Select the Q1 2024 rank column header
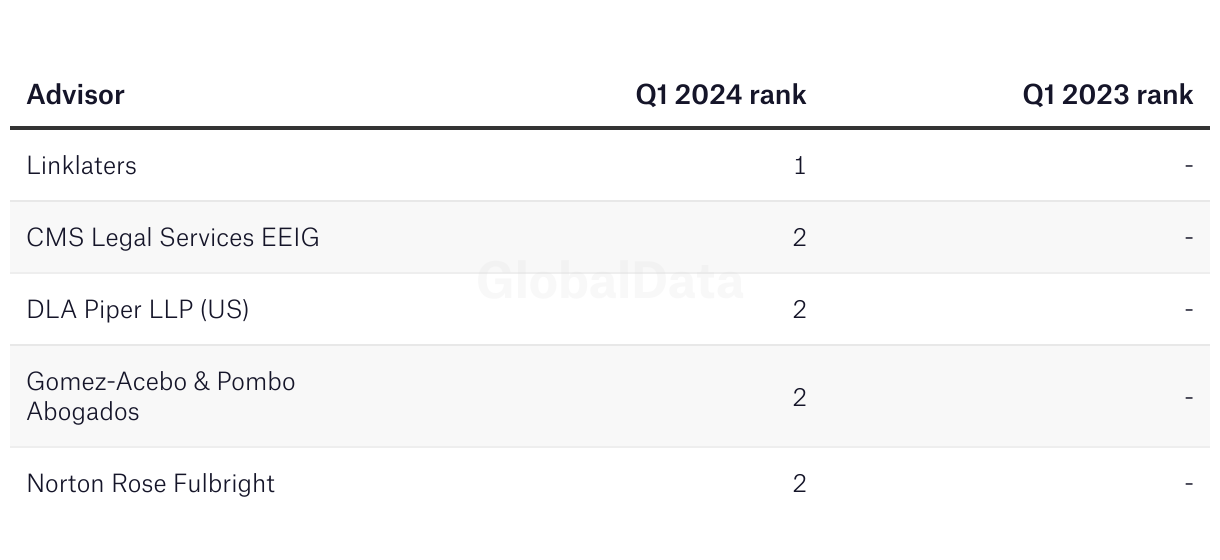 coord(721,95)
